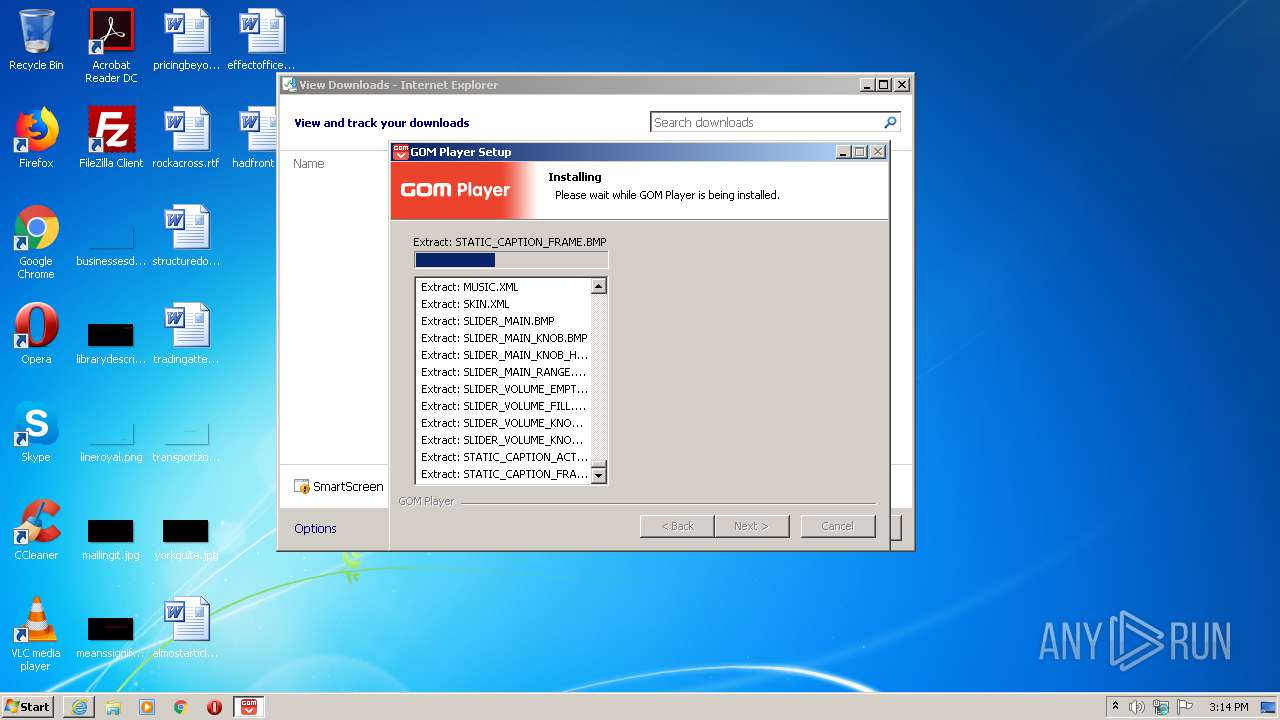
Task: Select the 'SLIDER_VOLUME_FILL....' log line
Action: 504,406
